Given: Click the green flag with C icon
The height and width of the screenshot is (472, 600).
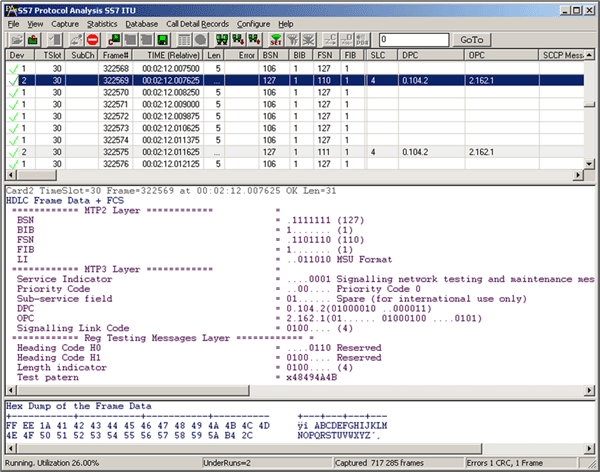Looking at the screenshot, I should tap(114, 39).
